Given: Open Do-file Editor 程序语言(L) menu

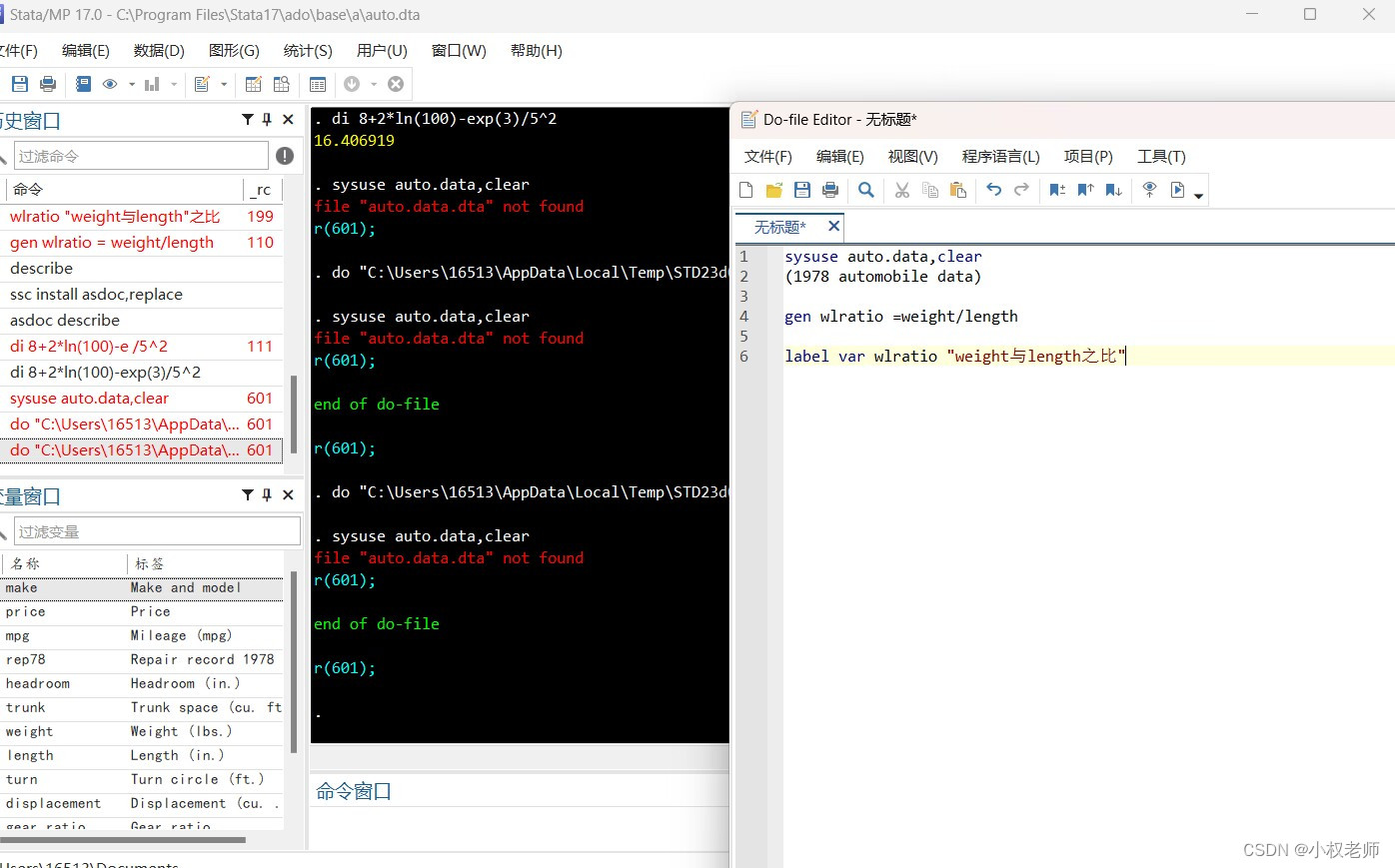Looking at the screenshot, I should pyautogui.click(x=1000, y=157).
